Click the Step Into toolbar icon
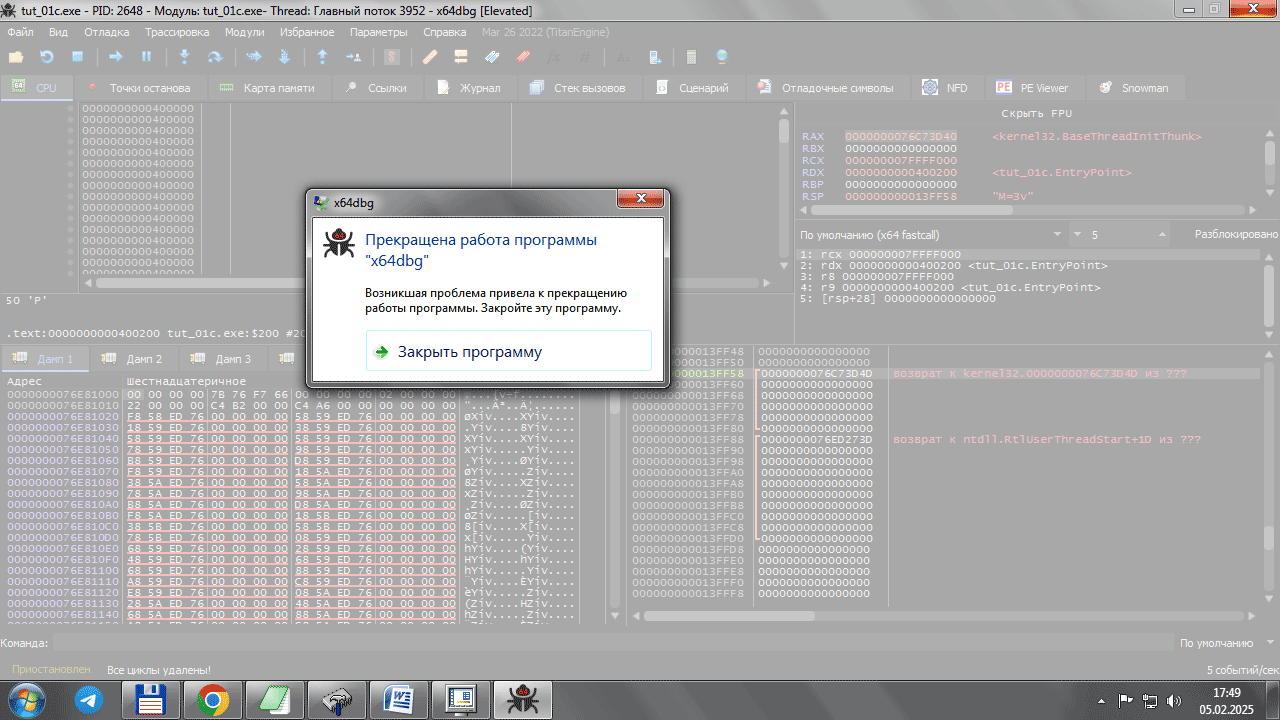Screen dimensions: 1280x720 185,57
